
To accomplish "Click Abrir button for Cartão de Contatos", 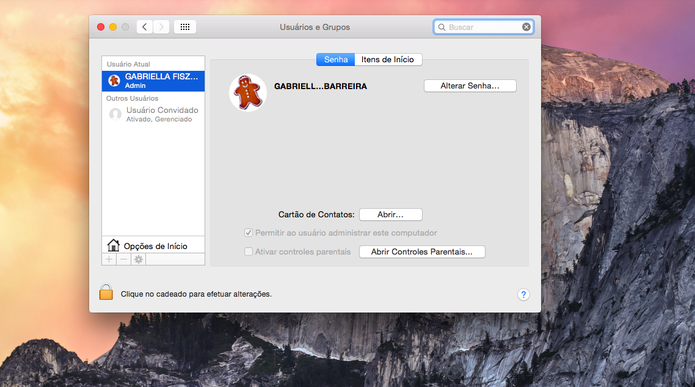I will click(390, 215).
